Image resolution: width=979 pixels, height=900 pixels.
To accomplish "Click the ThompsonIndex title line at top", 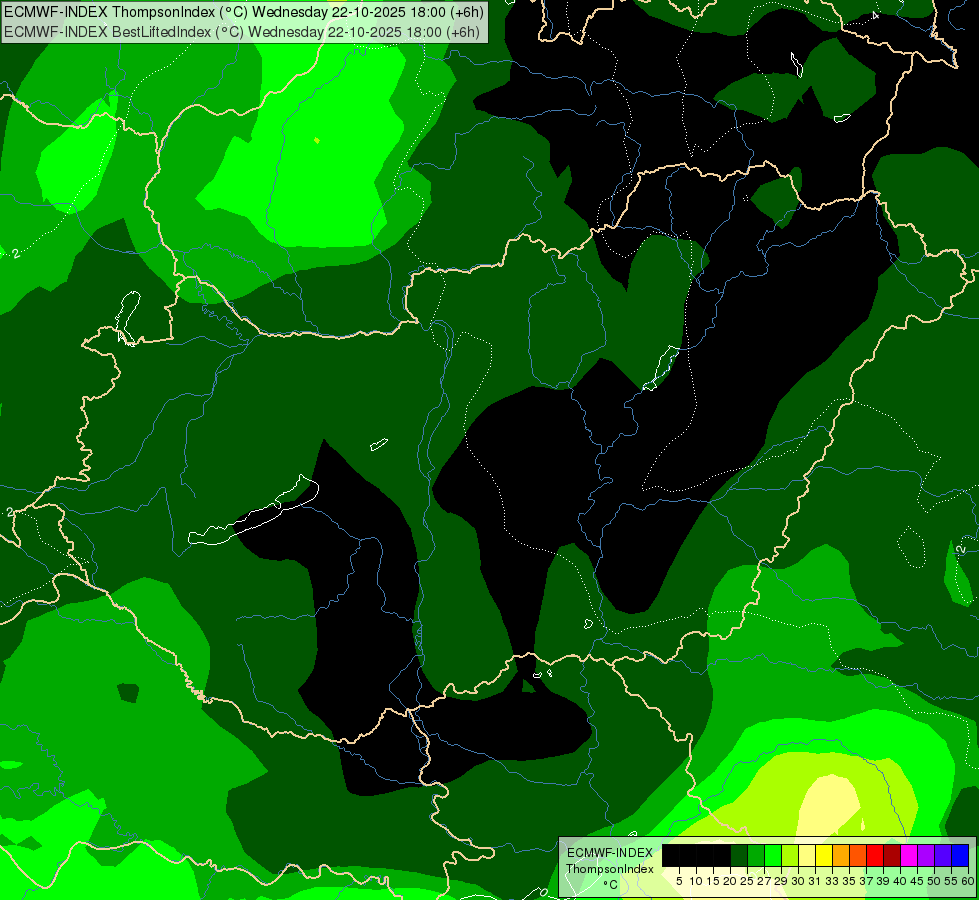I will pos(244,11).
